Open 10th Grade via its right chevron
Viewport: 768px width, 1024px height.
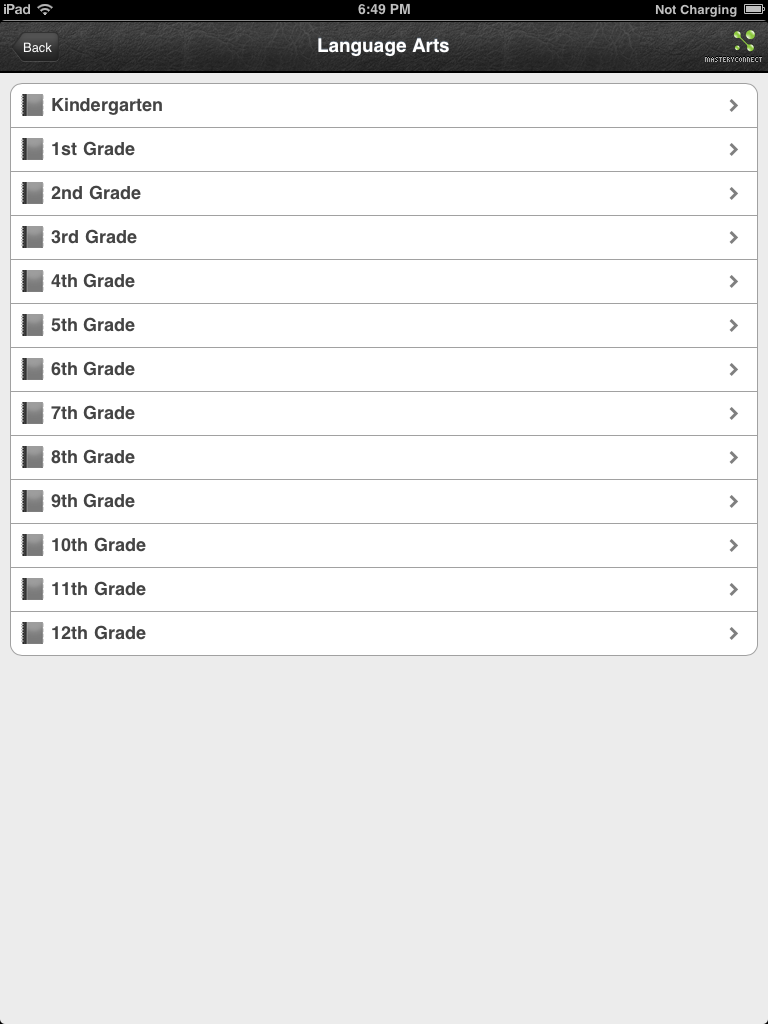click(x=734, y=545)
